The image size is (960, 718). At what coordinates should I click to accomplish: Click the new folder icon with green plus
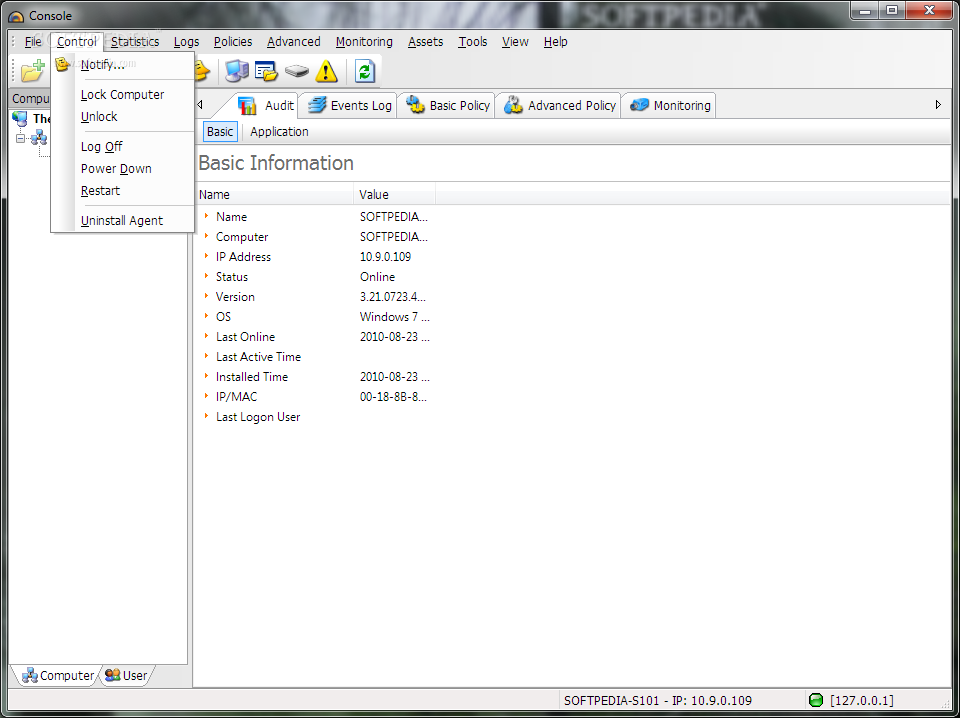point(32,71)
